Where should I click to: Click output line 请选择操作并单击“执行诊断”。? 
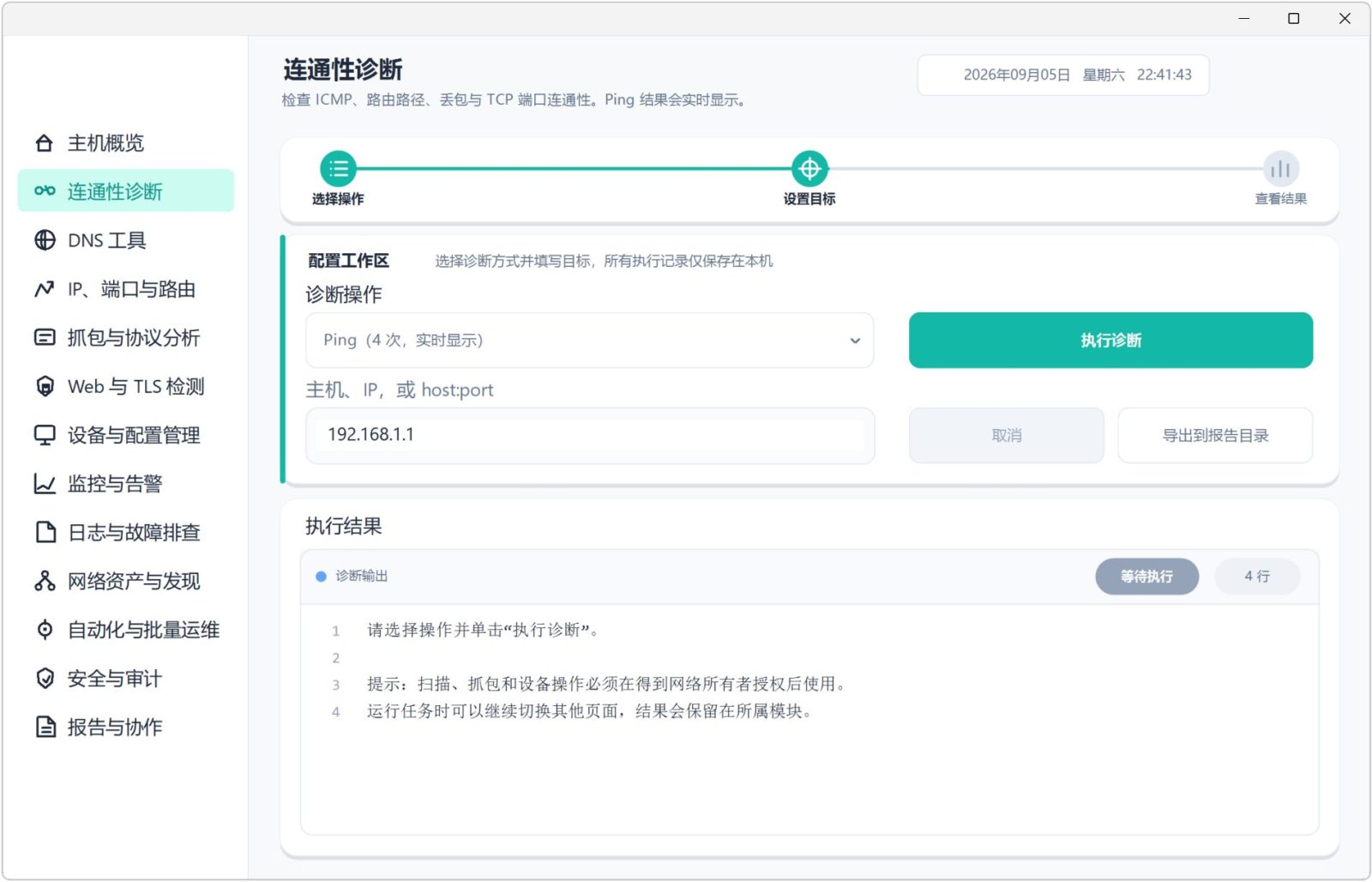[485, 631]
